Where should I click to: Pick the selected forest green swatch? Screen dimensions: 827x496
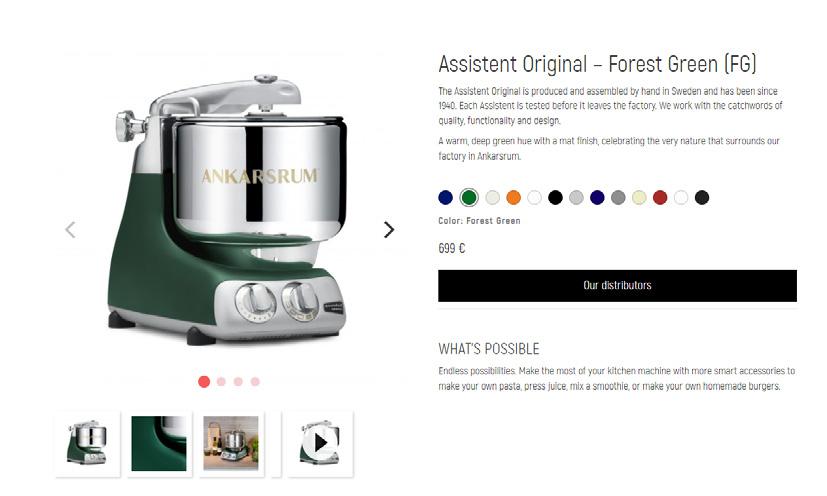click(x=469, y=198)
